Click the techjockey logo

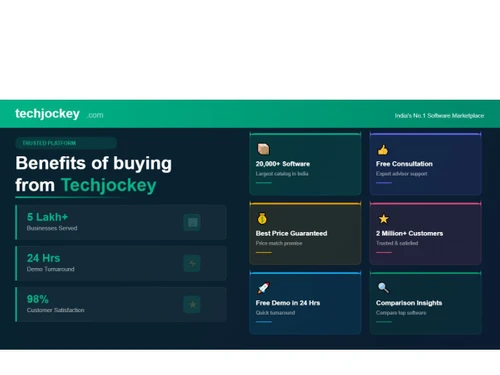click(47, 114)
